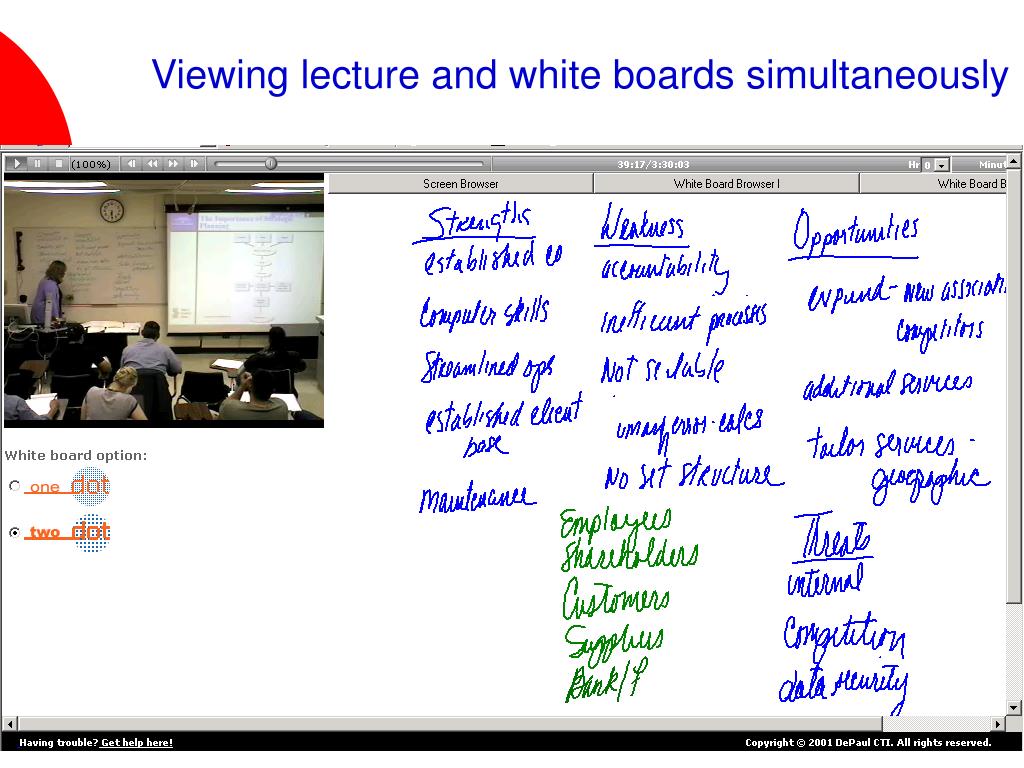Click the horizontal scrollbar left arrow
Viewport: 1024px width, 768px height.
tap(10, 724)
